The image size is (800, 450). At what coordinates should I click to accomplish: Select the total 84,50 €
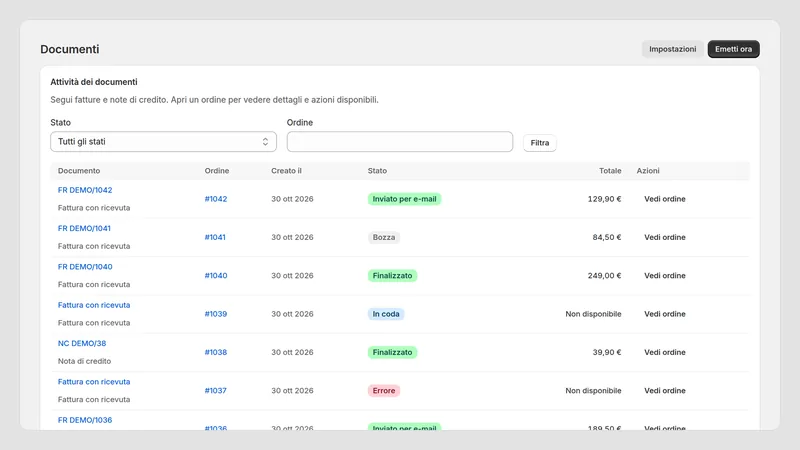coord(607,237)
